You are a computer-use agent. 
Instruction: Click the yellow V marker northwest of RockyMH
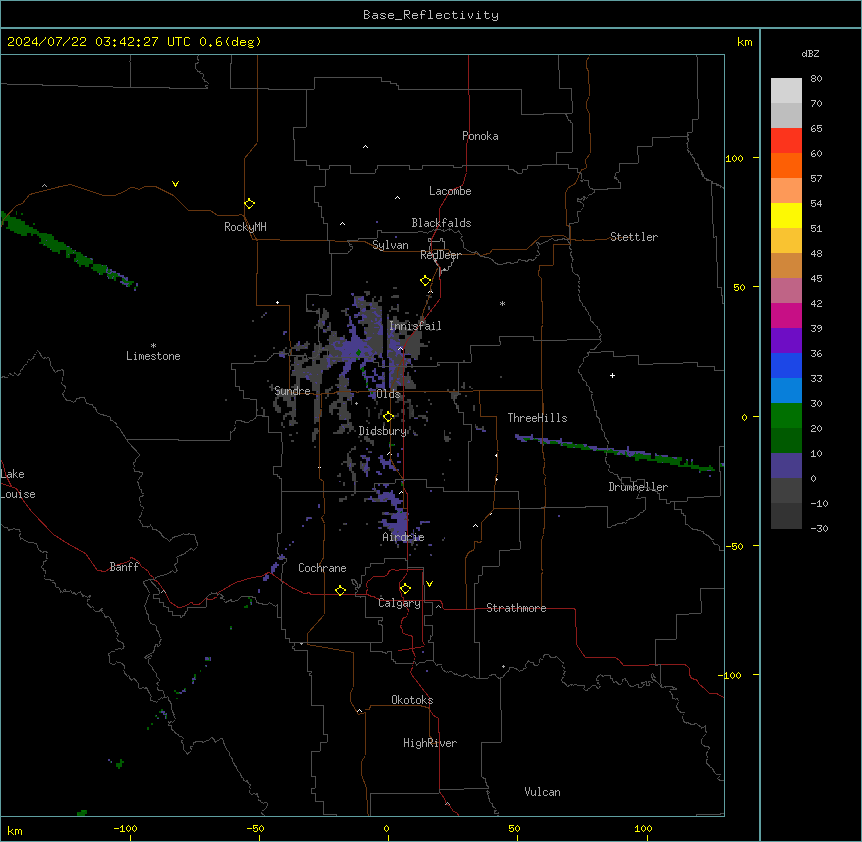(x=175, y=184)
